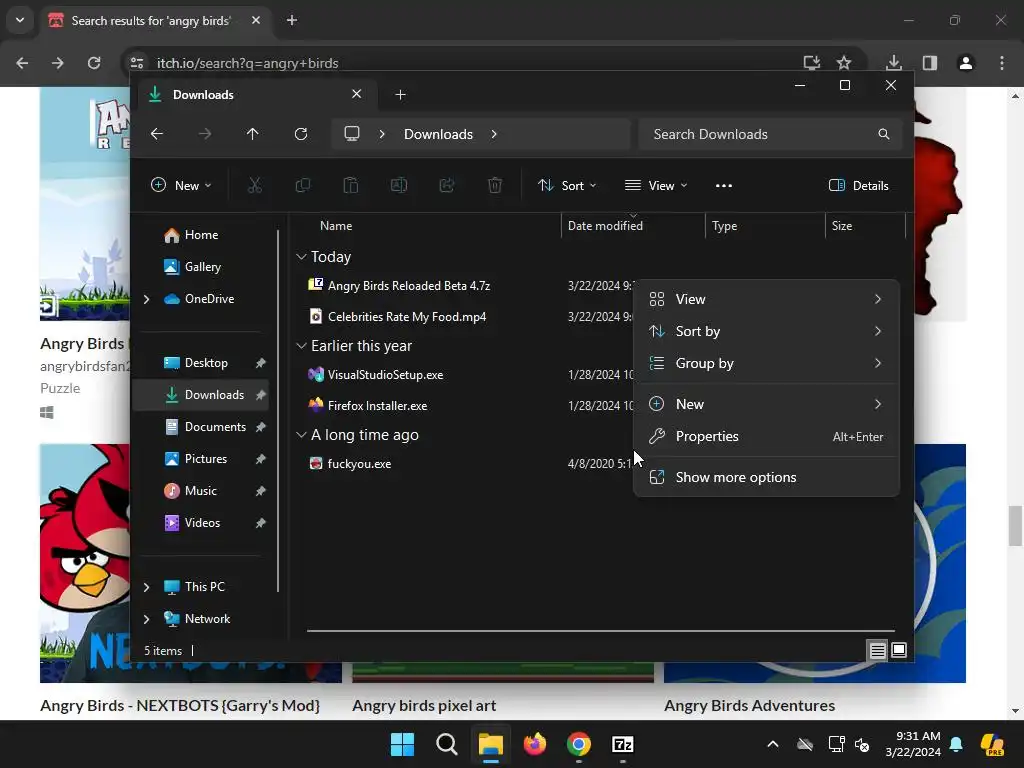Select Home in navigation pane

coord(200,235)
